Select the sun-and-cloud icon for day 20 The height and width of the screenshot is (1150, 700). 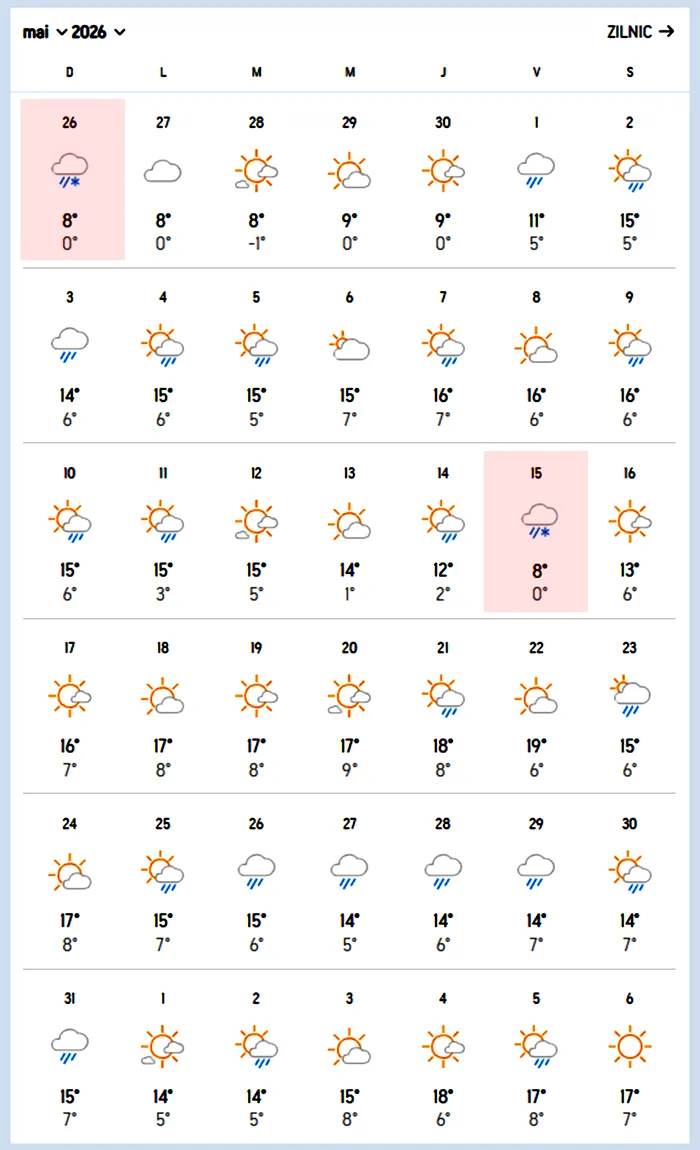coord(349,697)
